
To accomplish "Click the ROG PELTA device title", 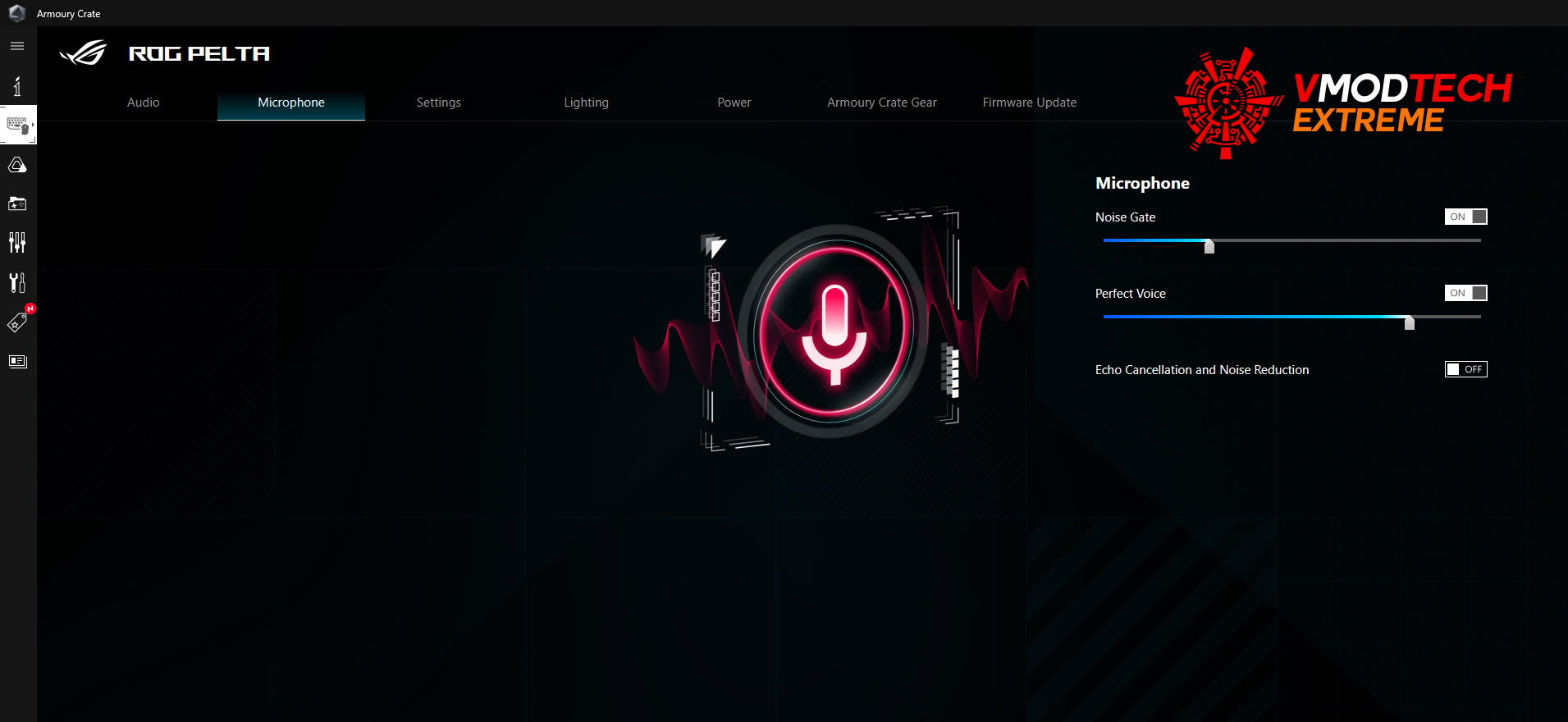I will [x=199, y=54].
